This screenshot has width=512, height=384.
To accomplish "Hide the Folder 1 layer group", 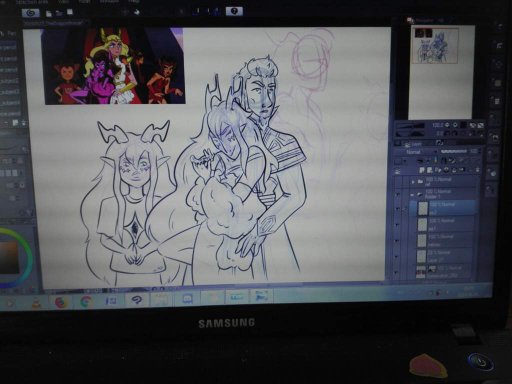I will click(397, 193).
